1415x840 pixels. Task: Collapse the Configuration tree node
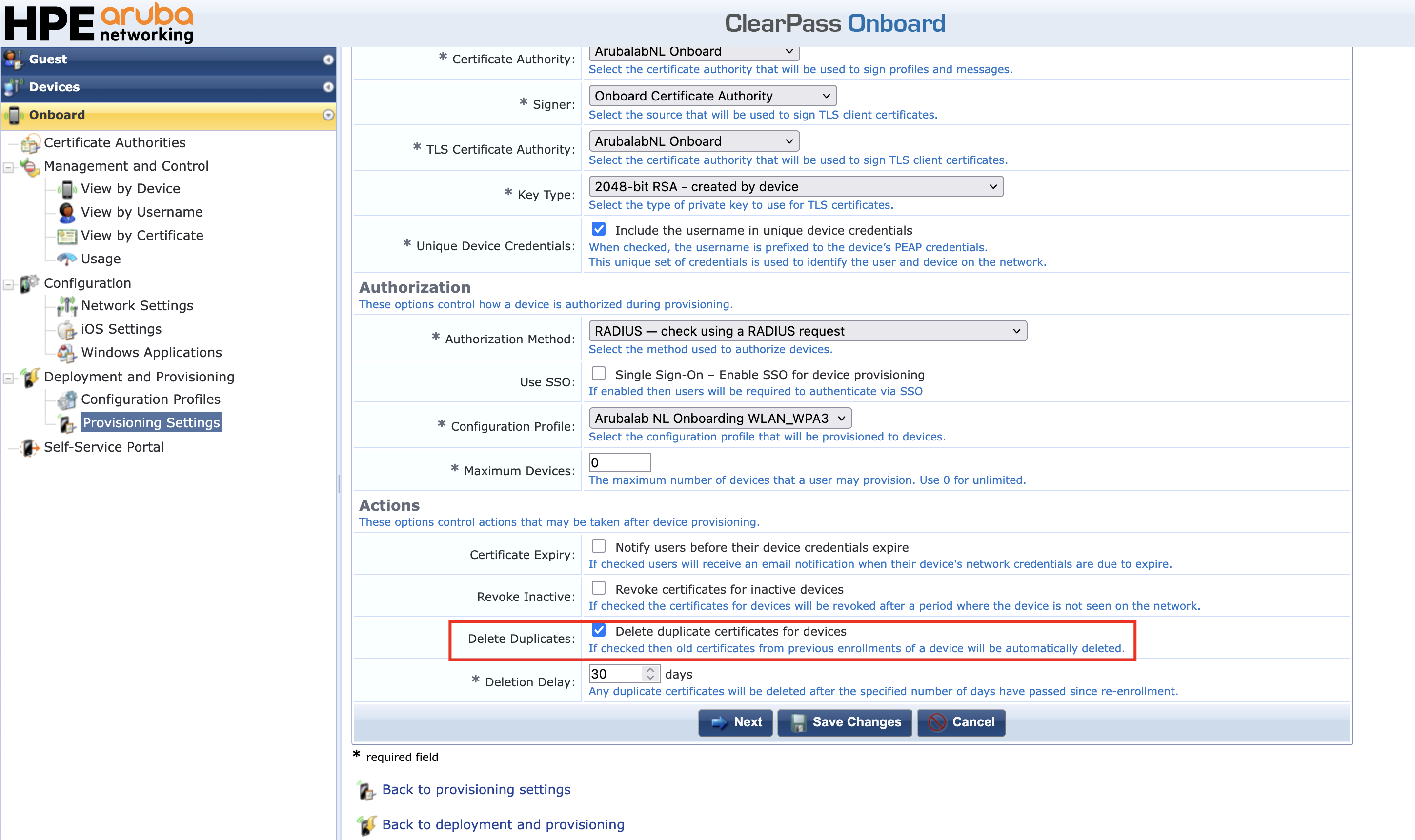pyautogui.click(x=8, y=285)
